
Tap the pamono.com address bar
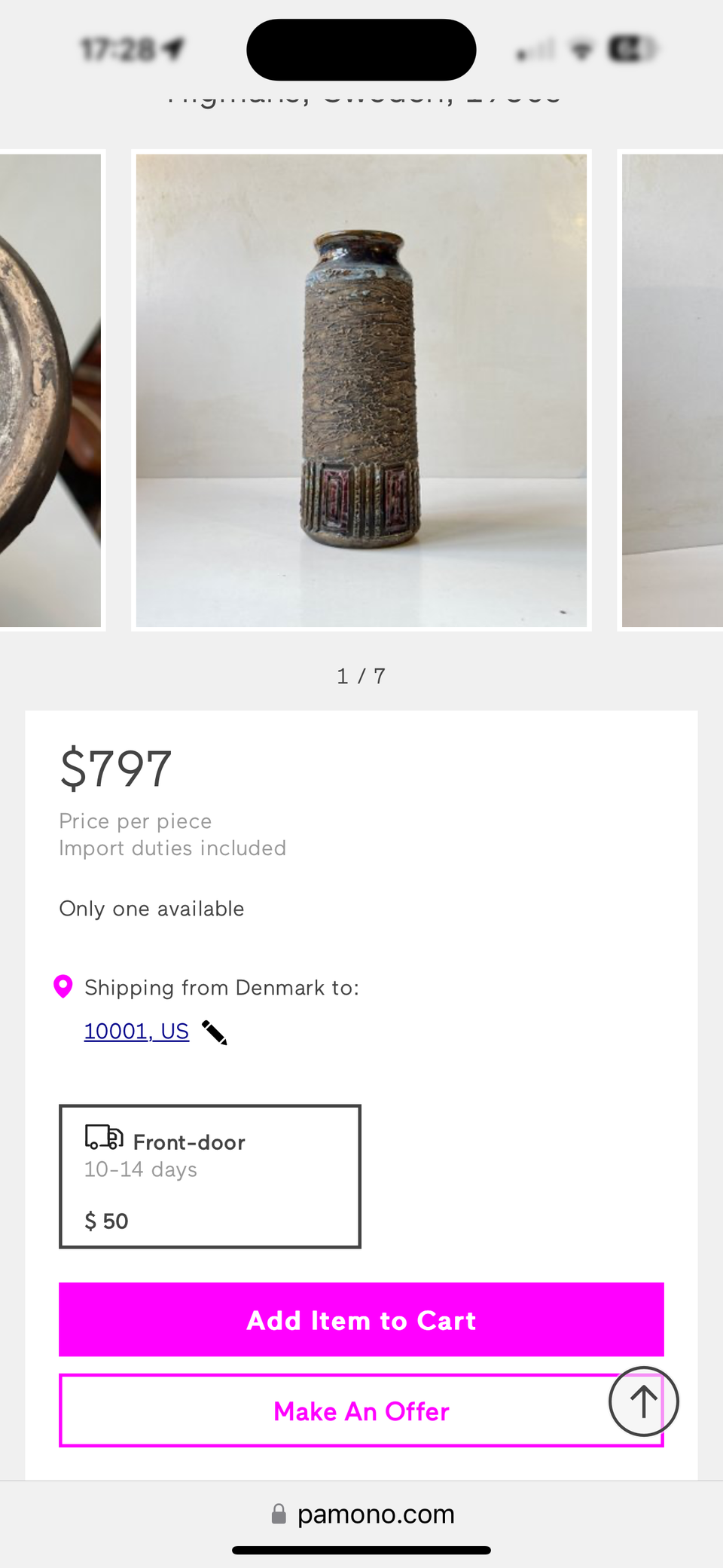point(375,1514)
